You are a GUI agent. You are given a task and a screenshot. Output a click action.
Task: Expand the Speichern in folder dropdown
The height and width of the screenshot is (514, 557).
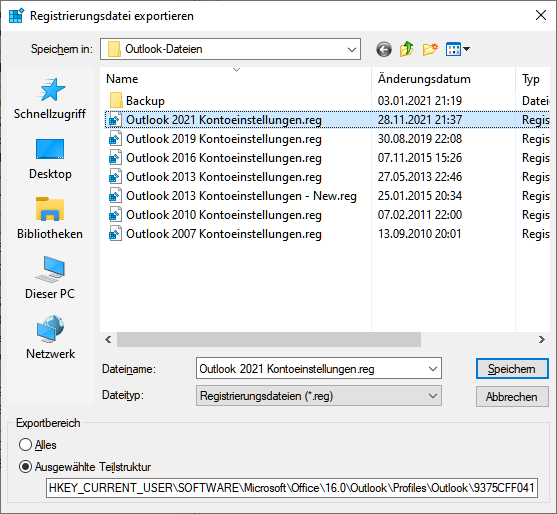352,49
